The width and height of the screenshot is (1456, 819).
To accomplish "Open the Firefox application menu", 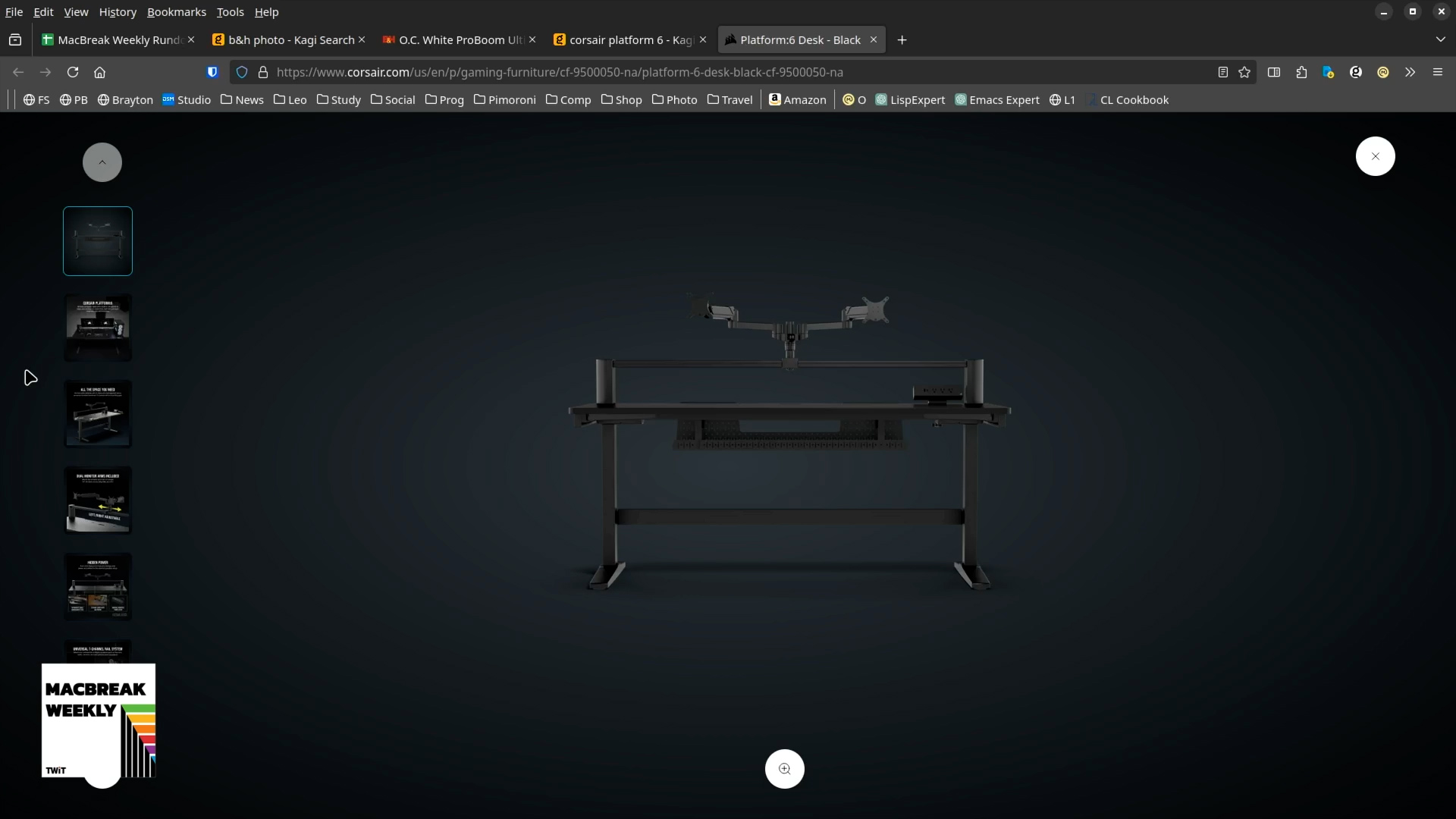I will point(1438,72).
